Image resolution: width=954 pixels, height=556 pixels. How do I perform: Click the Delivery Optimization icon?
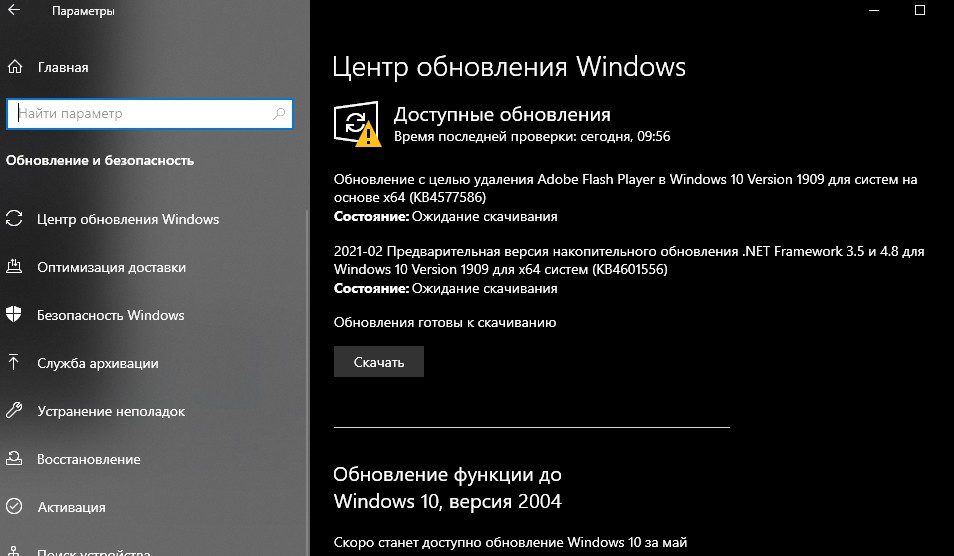(14, 266)
